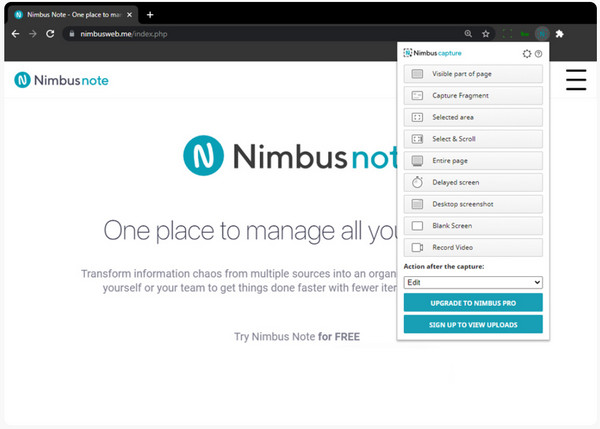Click the Nimbus note logo in the header
Screen dimensions: 600x429
[x=61, y=80]
